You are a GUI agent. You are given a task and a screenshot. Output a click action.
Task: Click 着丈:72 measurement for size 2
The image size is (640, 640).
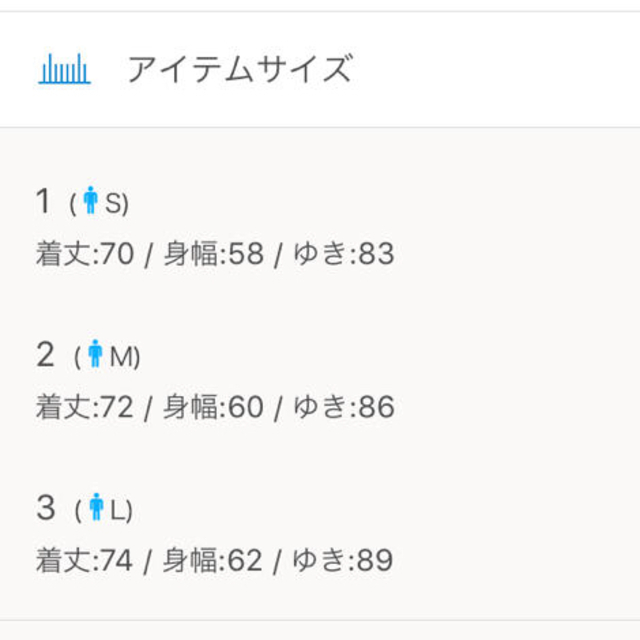click(85, 407)
